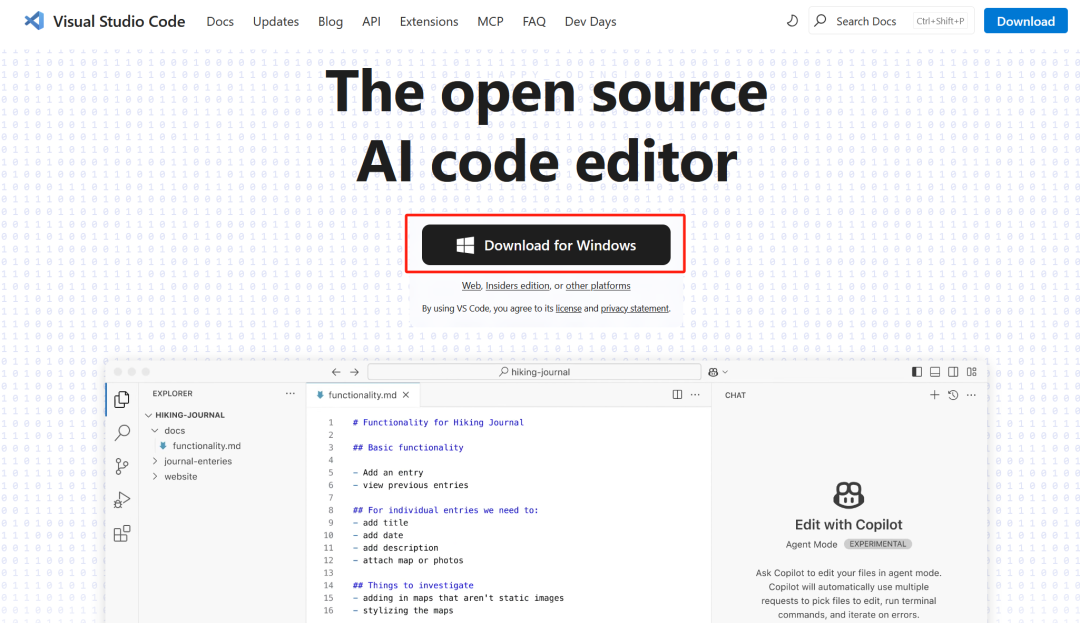Click the forward arrow in editor title bar
The image size is (1080, 623).
[x=354, y=372]
